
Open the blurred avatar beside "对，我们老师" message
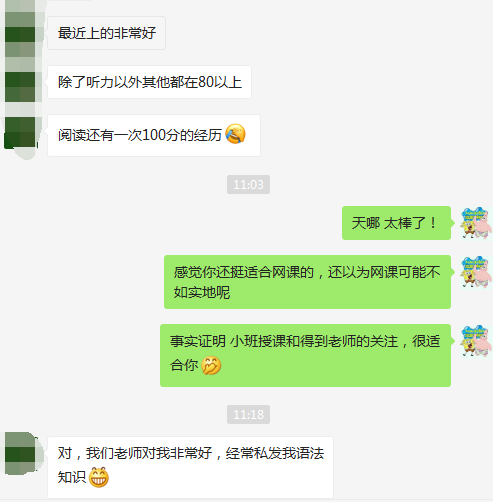click(22, 453)
